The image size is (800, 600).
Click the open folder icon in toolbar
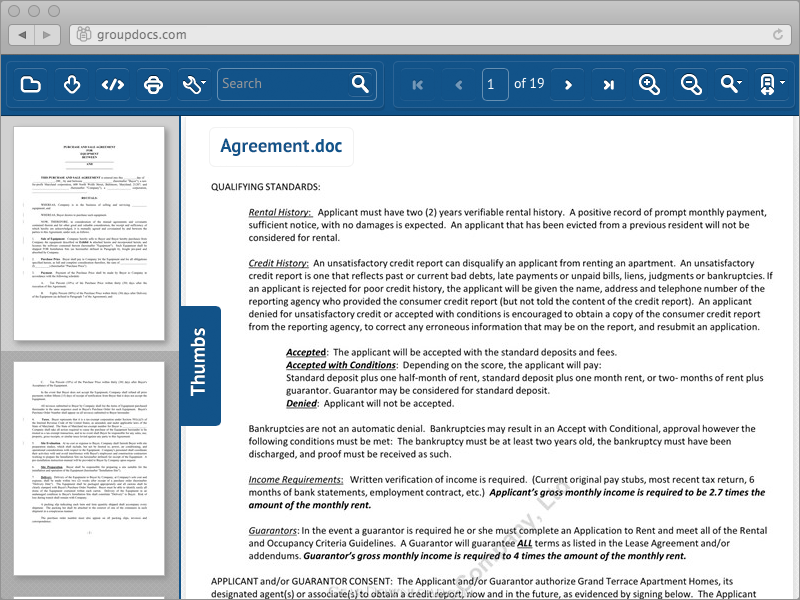click(x=31, y=84)
